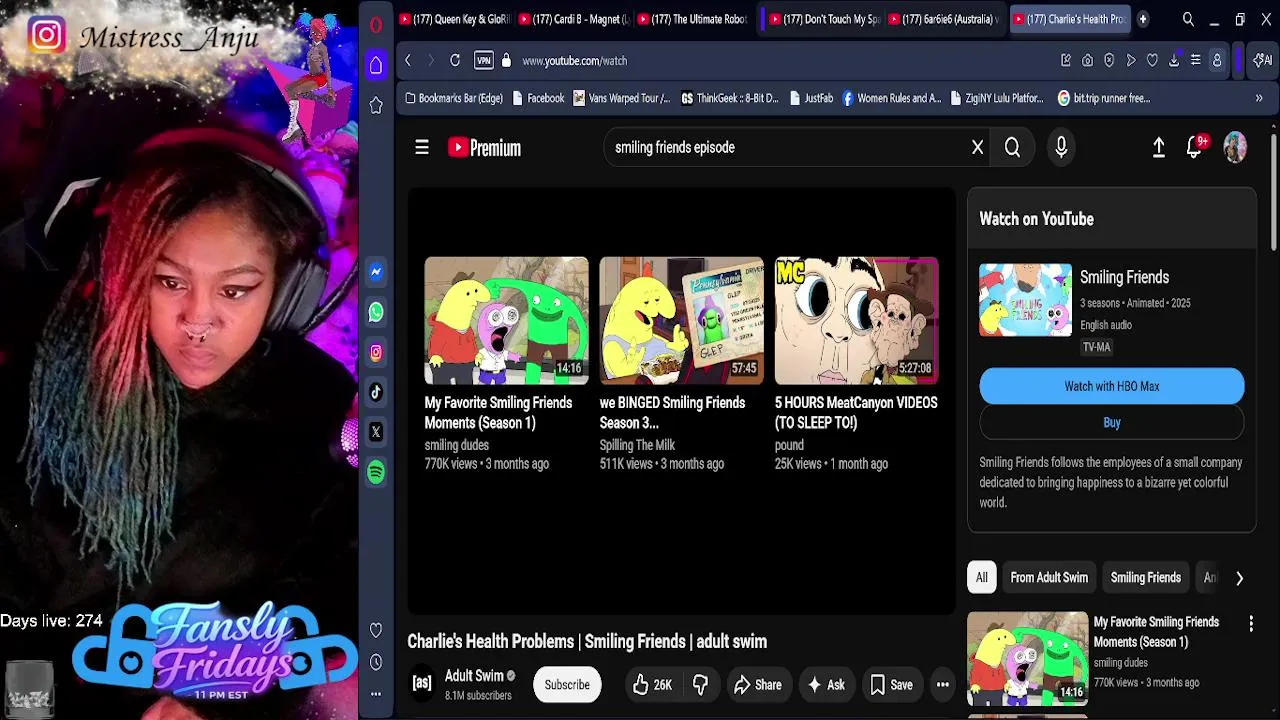The width and height of the screenshot is (1280, 720).
Task: Open Facebook Messenger in the sidebar
Action: pos(376,272)
